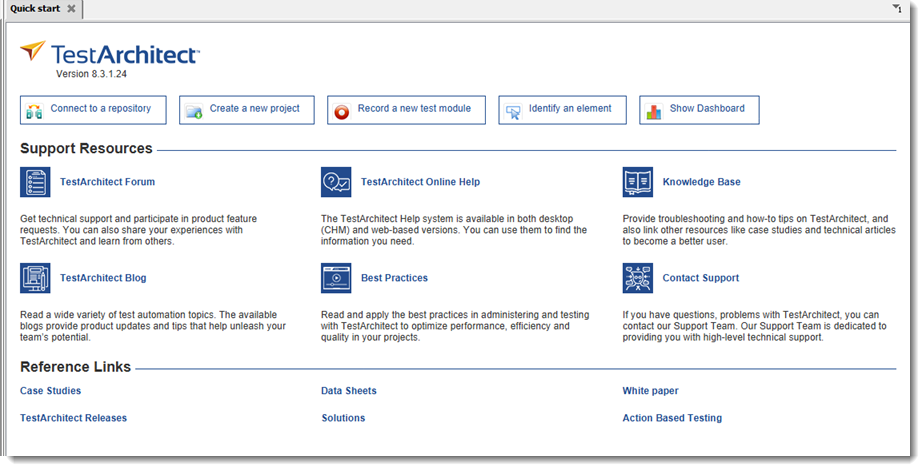This screenshot has width=924, height=471.
Task: Open the Action Based Testing link
Action: (672, 418)
